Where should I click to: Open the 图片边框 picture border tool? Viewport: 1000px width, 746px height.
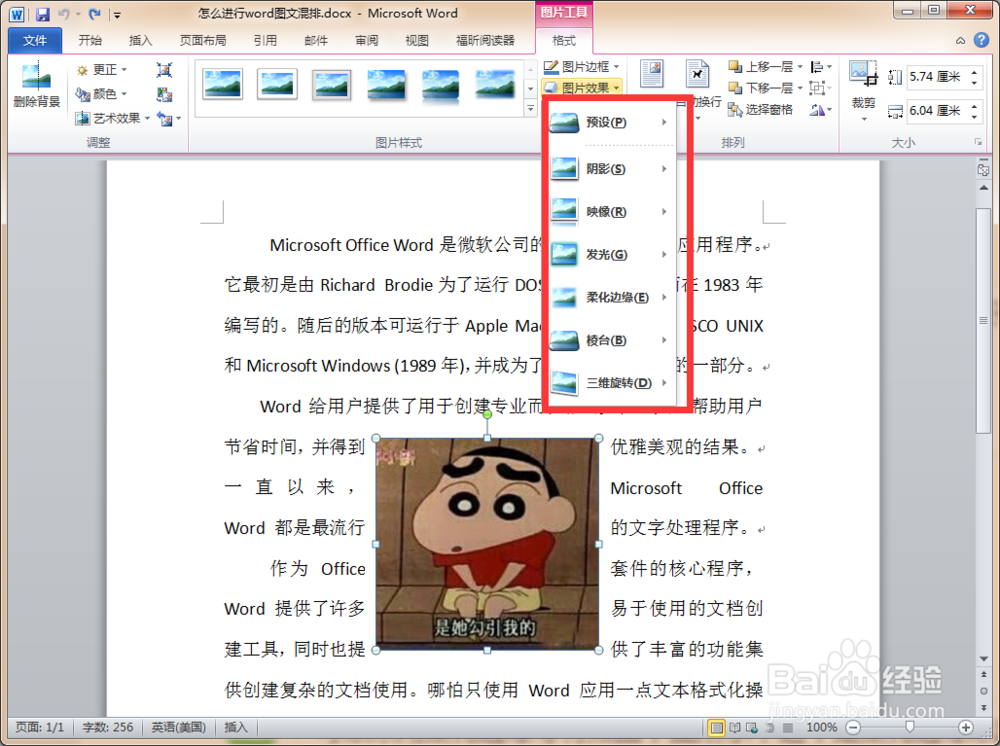(x=581, y=66)
